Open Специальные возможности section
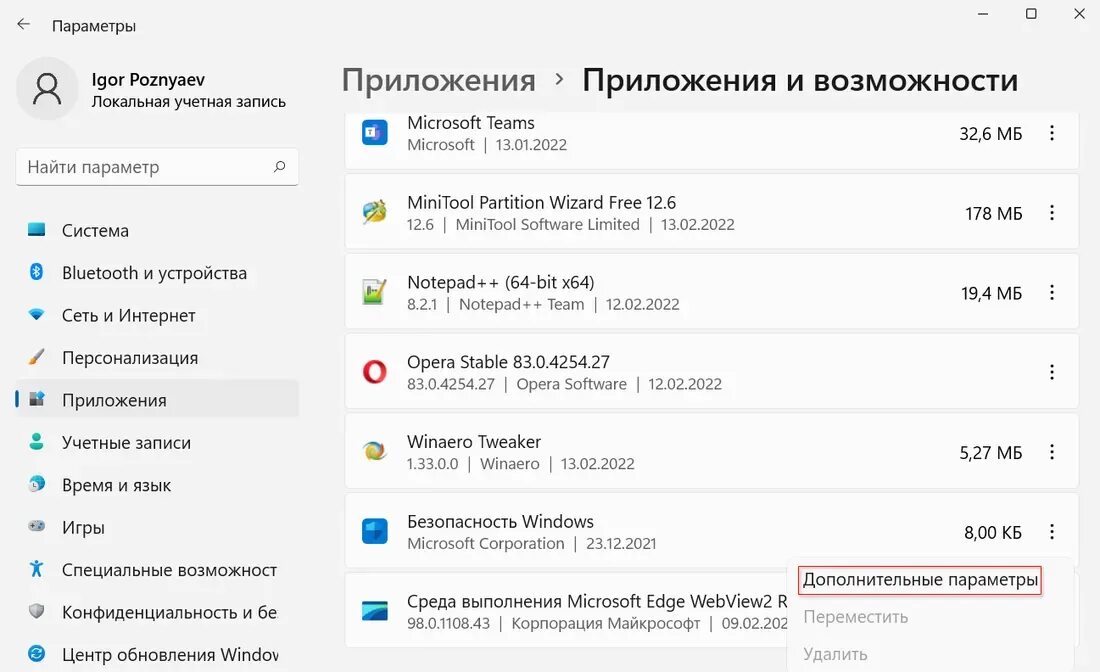This screenshot has width=1100, height=672. (157, 570)
